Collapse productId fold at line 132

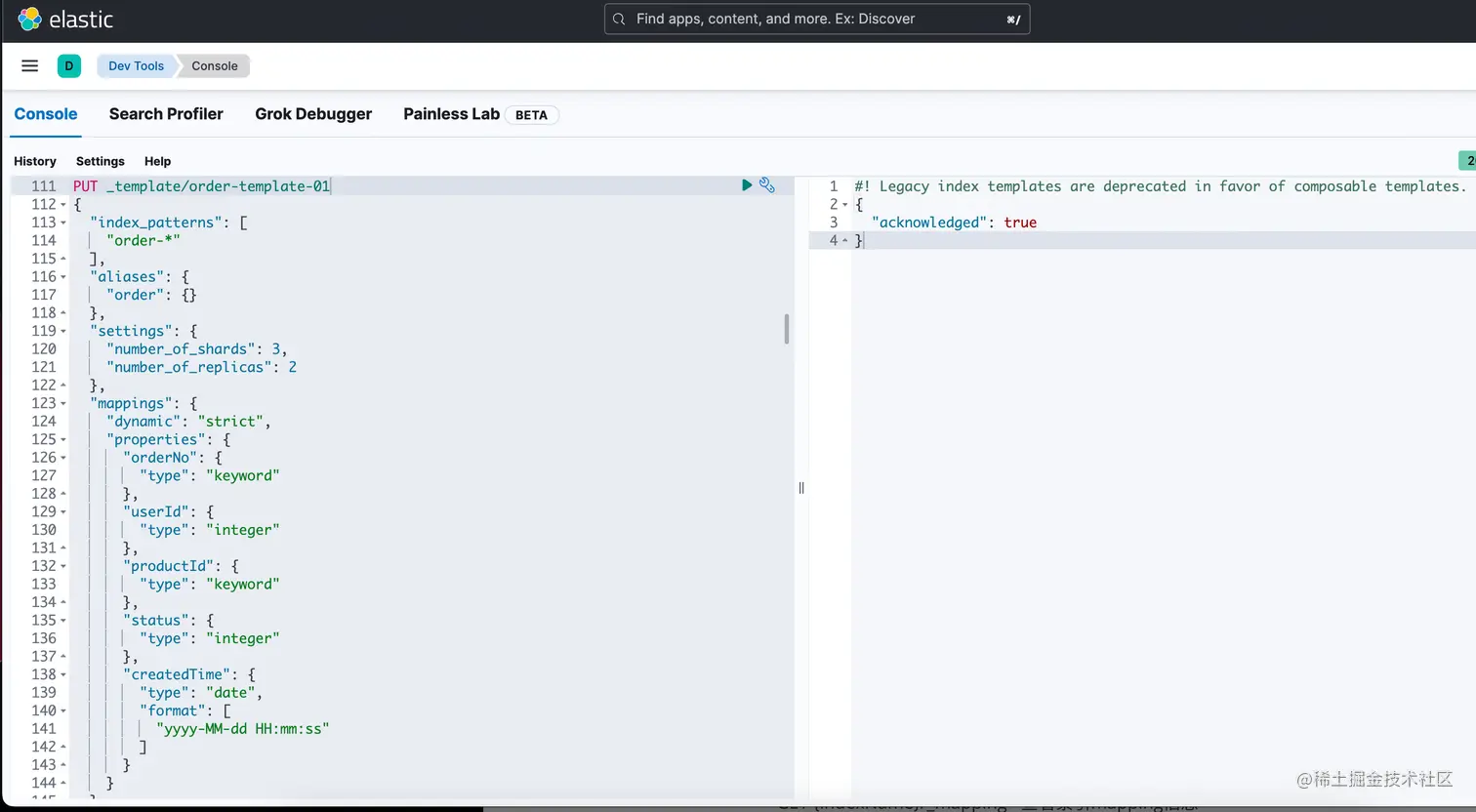pyautogui.click(x=63, y=566)
